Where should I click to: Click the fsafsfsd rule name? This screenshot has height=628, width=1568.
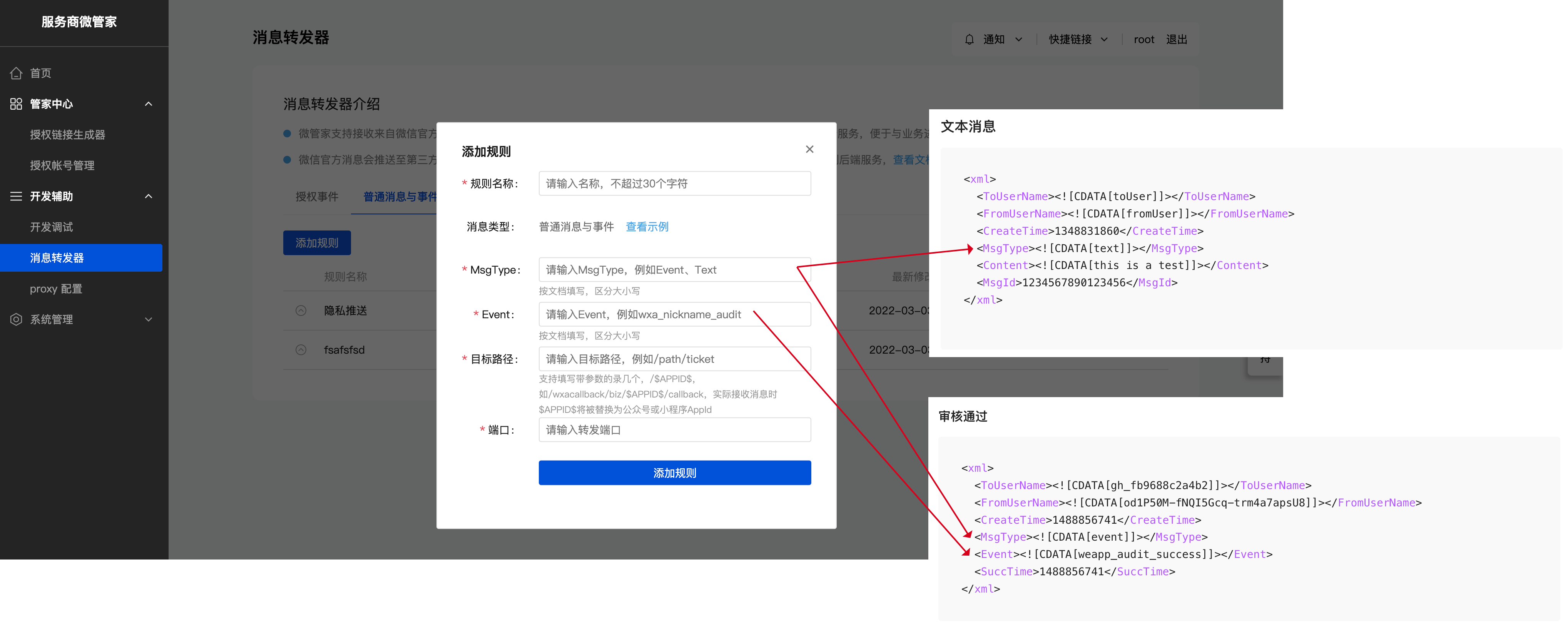pos(344,350)
